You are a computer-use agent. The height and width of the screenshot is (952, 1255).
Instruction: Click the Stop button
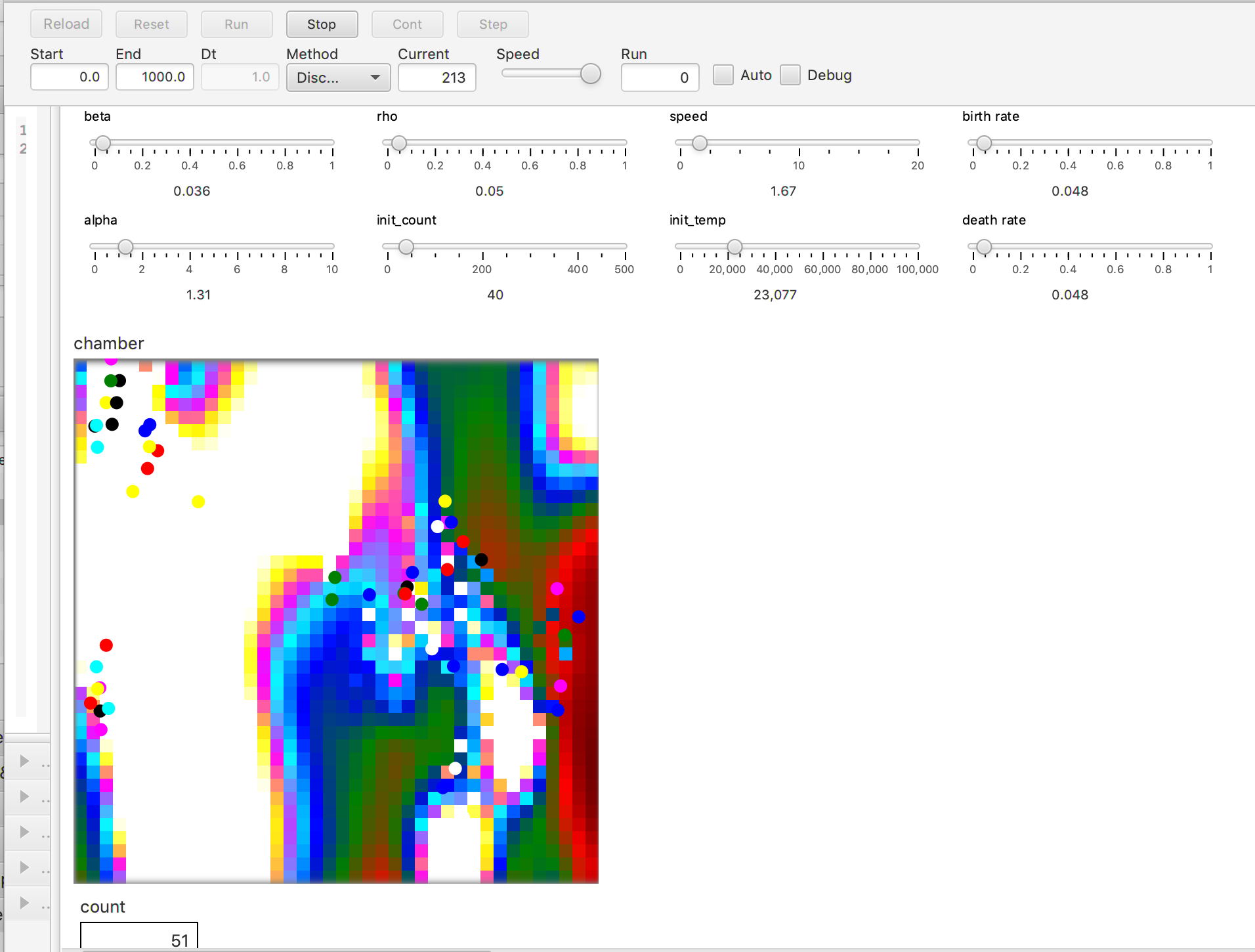322,24
